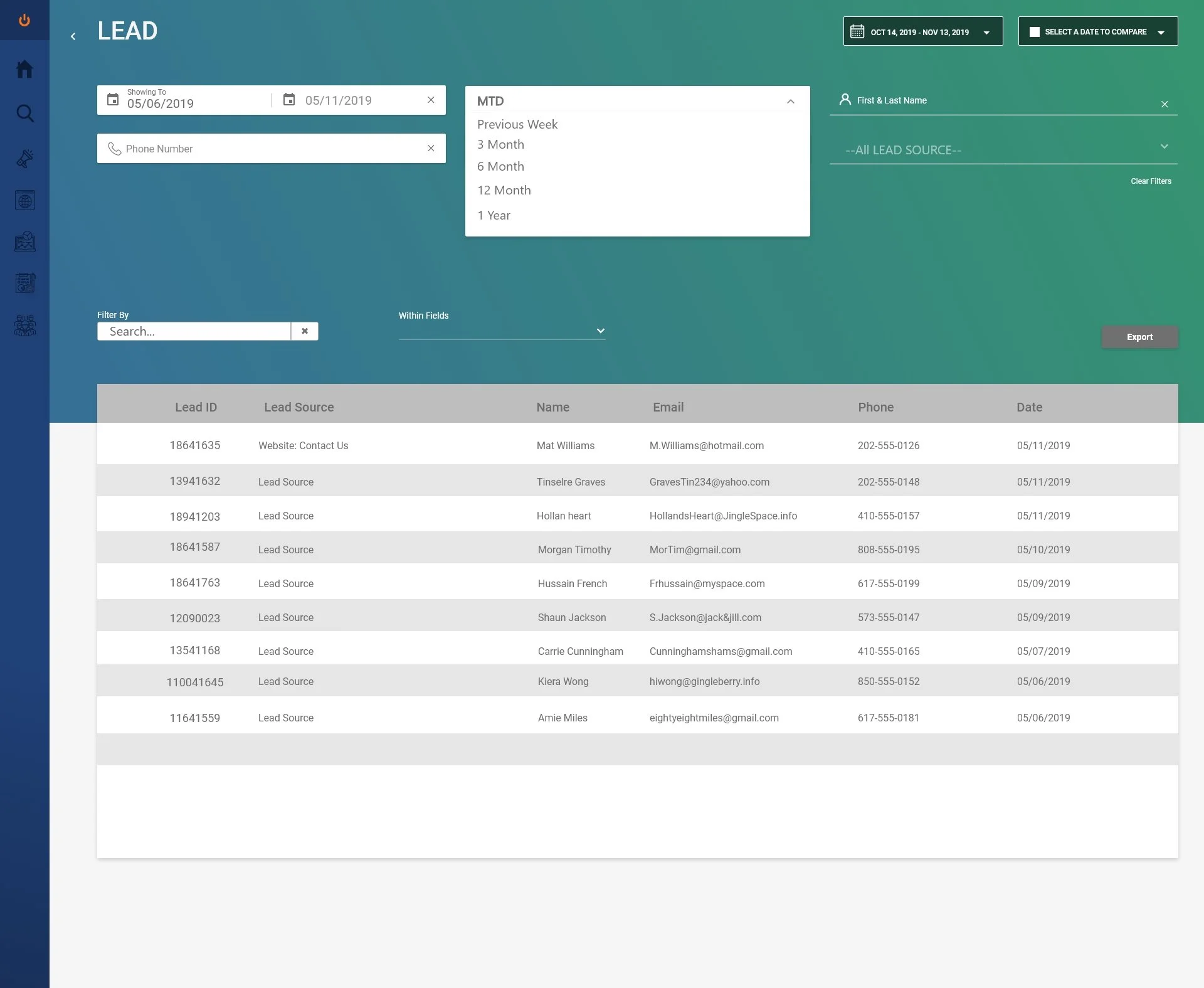Viewport: 1204px width, 988px height.
Task: Click the Clear Filters link
Action: click(1151, 181)
